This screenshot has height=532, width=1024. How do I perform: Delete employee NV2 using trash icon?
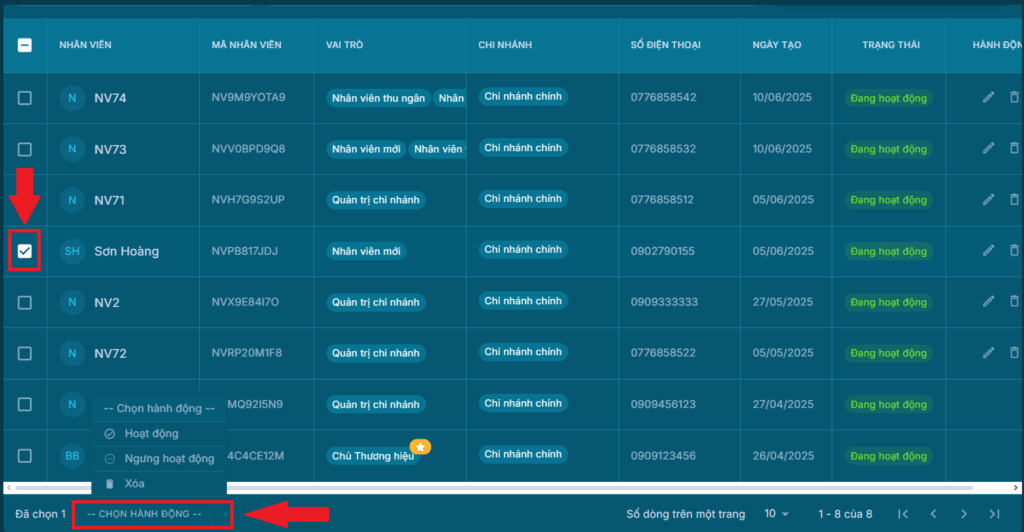click(1014, 301)
